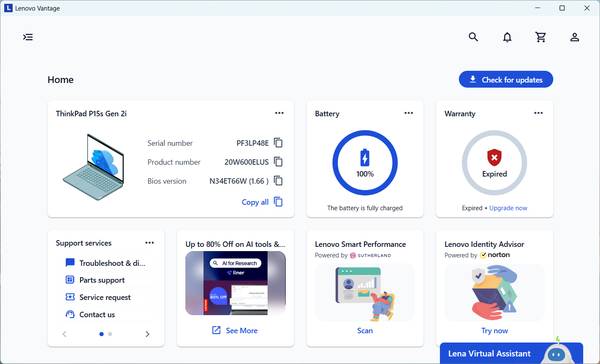Select first support services page dot

coord(101,334)
